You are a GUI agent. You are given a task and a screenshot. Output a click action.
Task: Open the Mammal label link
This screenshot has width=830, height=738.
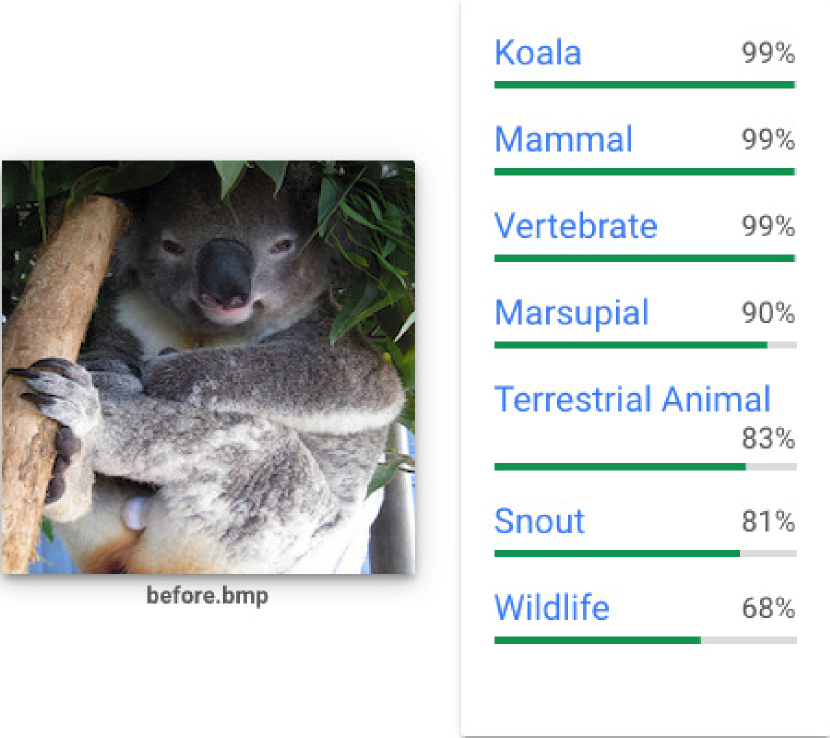[563, 140]
